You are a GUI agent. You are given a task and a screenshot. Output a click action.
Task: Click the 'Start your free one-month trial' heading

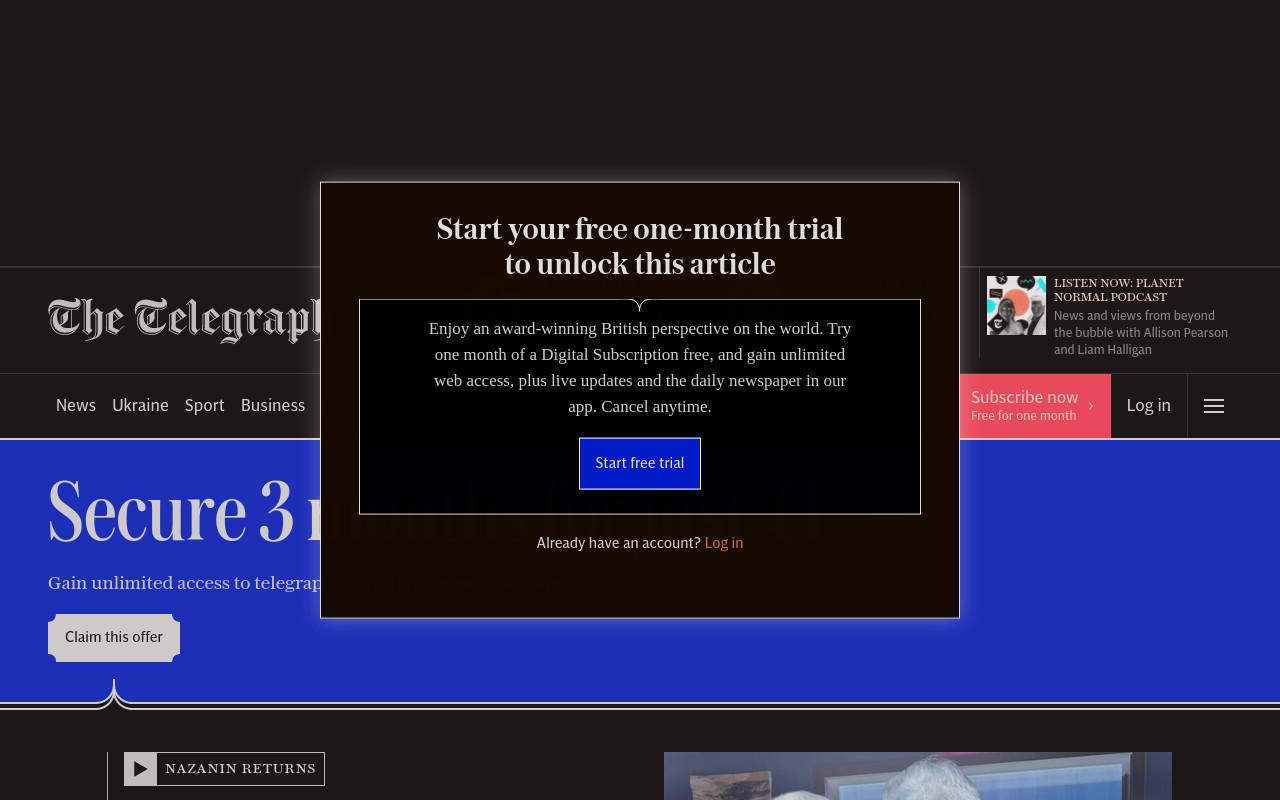click(640, 246)
